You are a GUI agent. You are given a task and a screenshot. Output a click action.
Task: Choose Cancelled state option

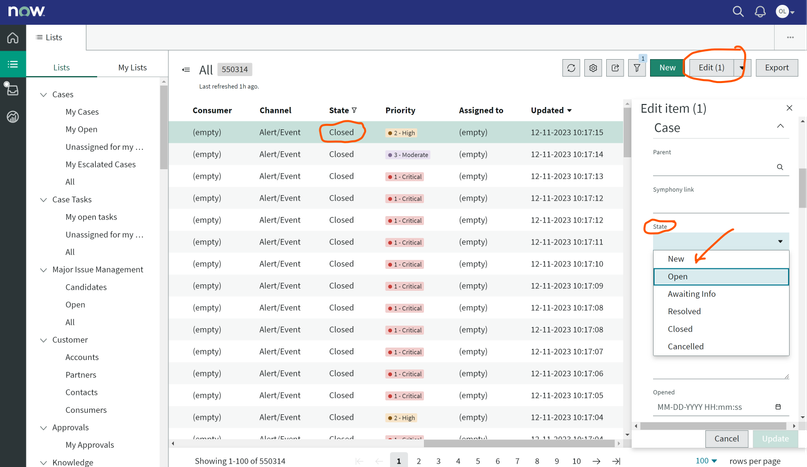tap(721, 347)
